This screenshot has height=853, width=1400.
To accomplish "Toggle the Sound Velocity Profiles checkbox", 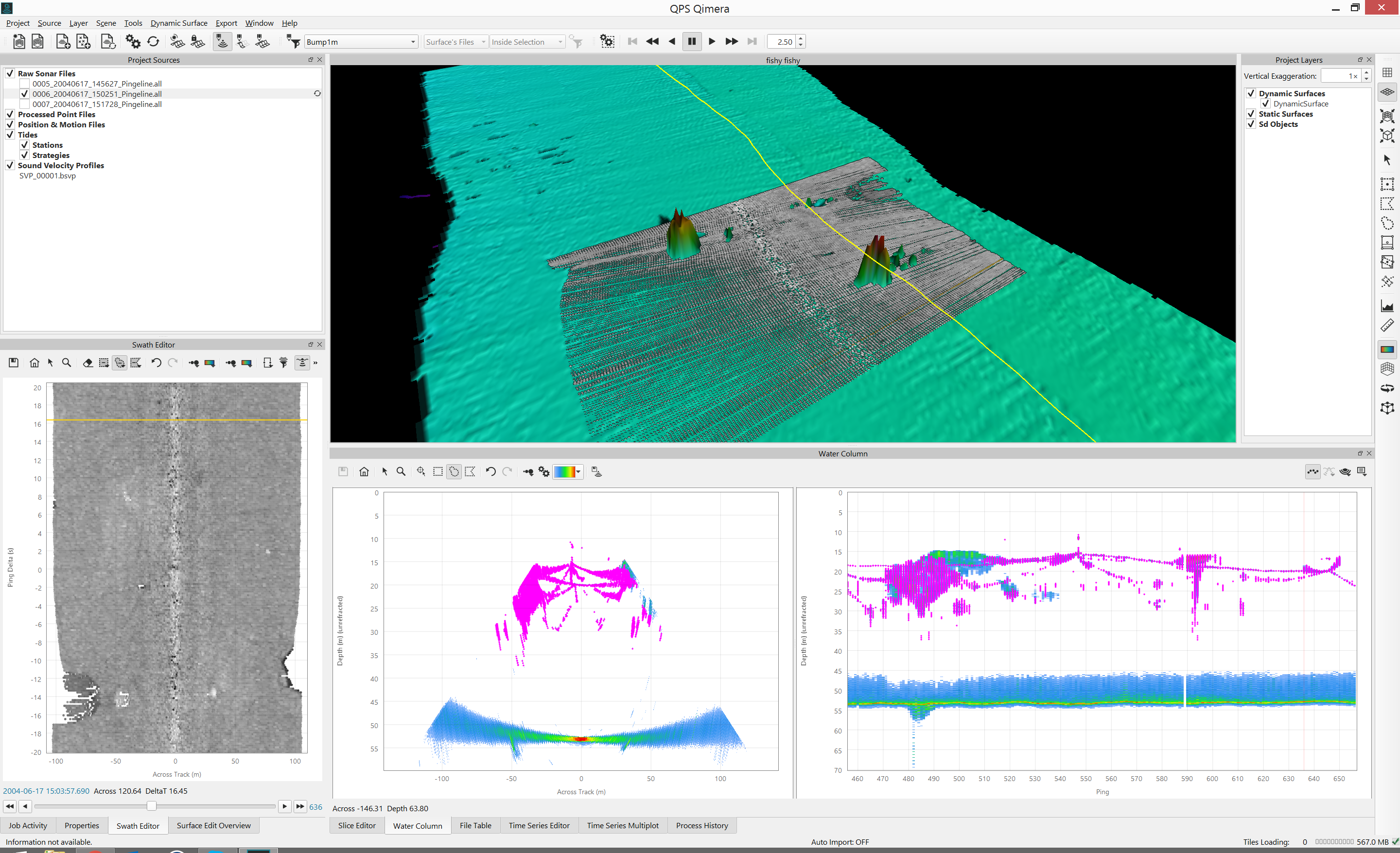I will (10, 165).
